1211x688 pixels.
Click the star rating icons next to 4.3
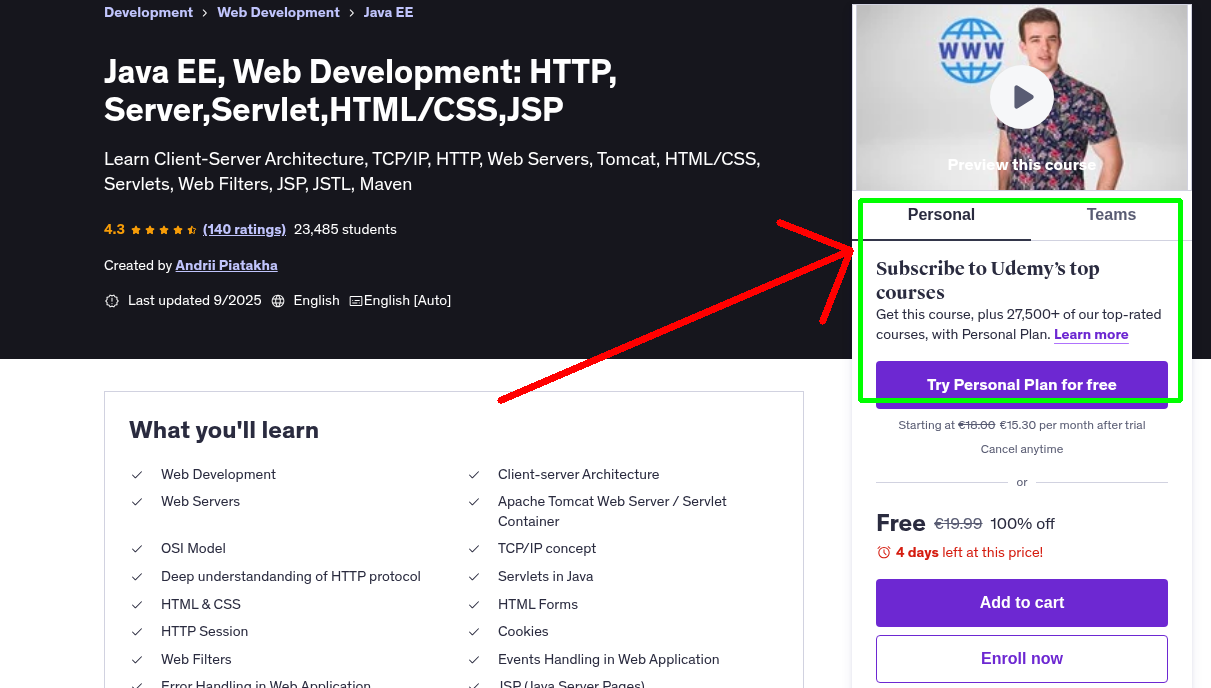point(164,230)
